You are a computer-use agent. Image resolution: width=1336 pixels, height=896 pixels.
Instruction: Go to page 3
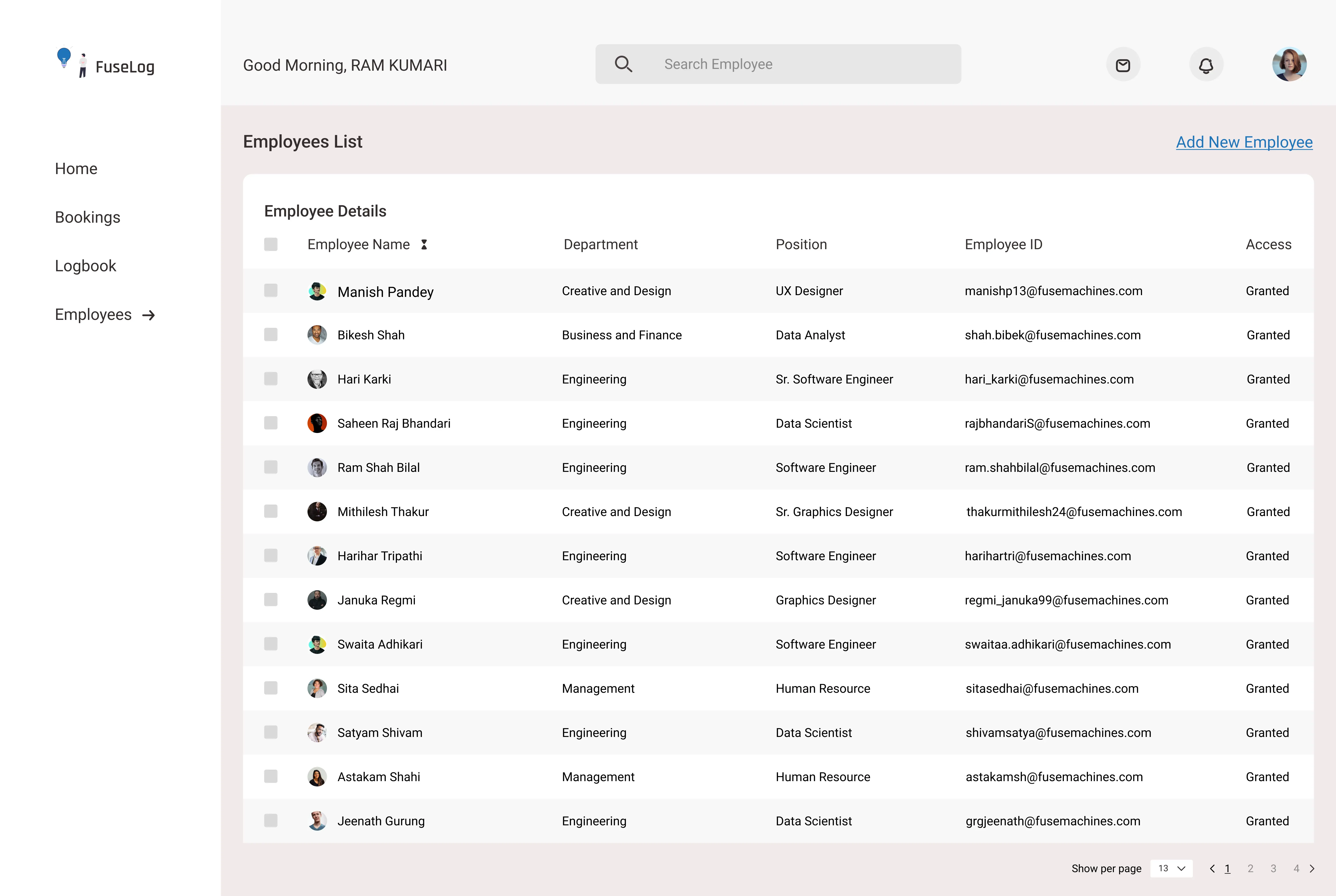(x=1273, y=869)
